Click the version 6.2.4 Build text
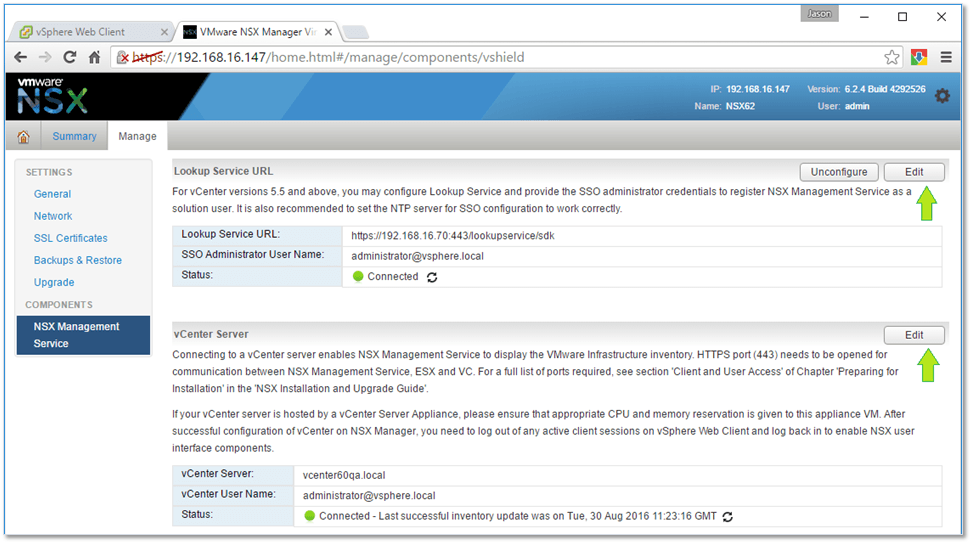The image size is (972, 544). (885, 89)
